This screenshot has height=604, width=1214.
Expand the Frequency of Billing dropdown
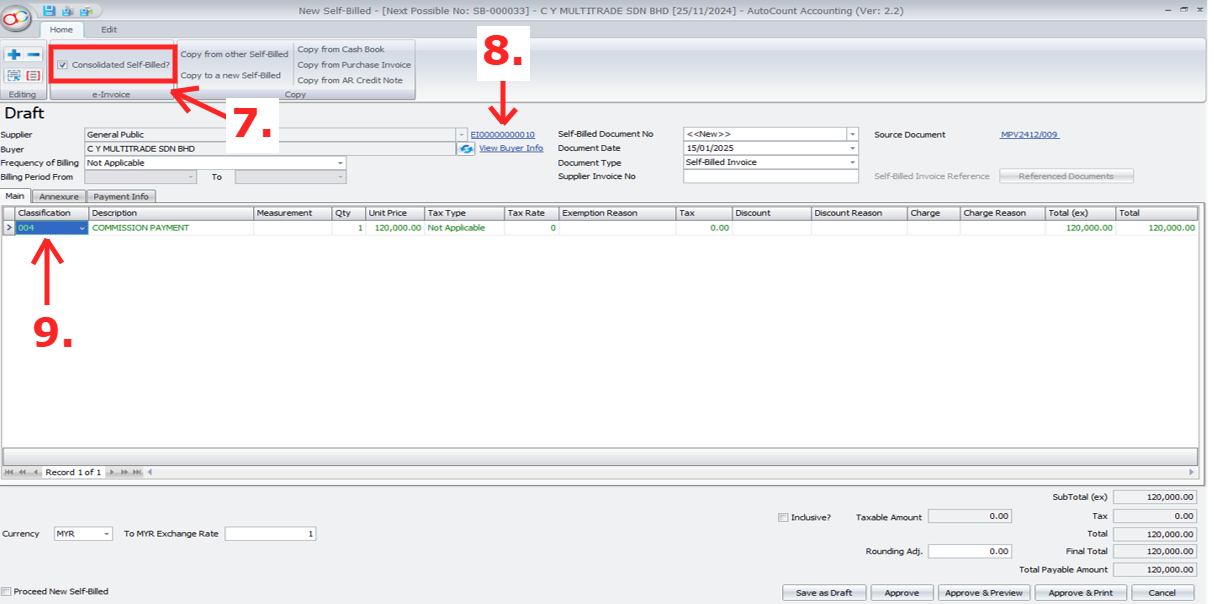click(x=340, y=163)
